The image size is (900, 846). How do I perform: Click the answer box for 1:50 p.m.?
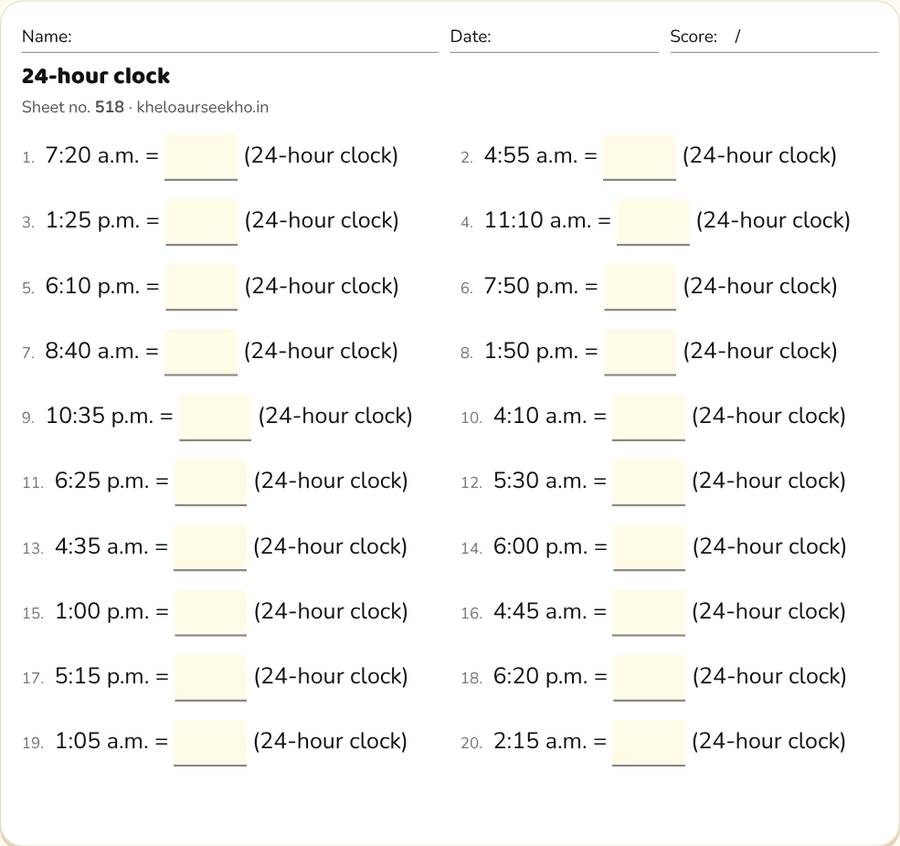click(640, 352)
